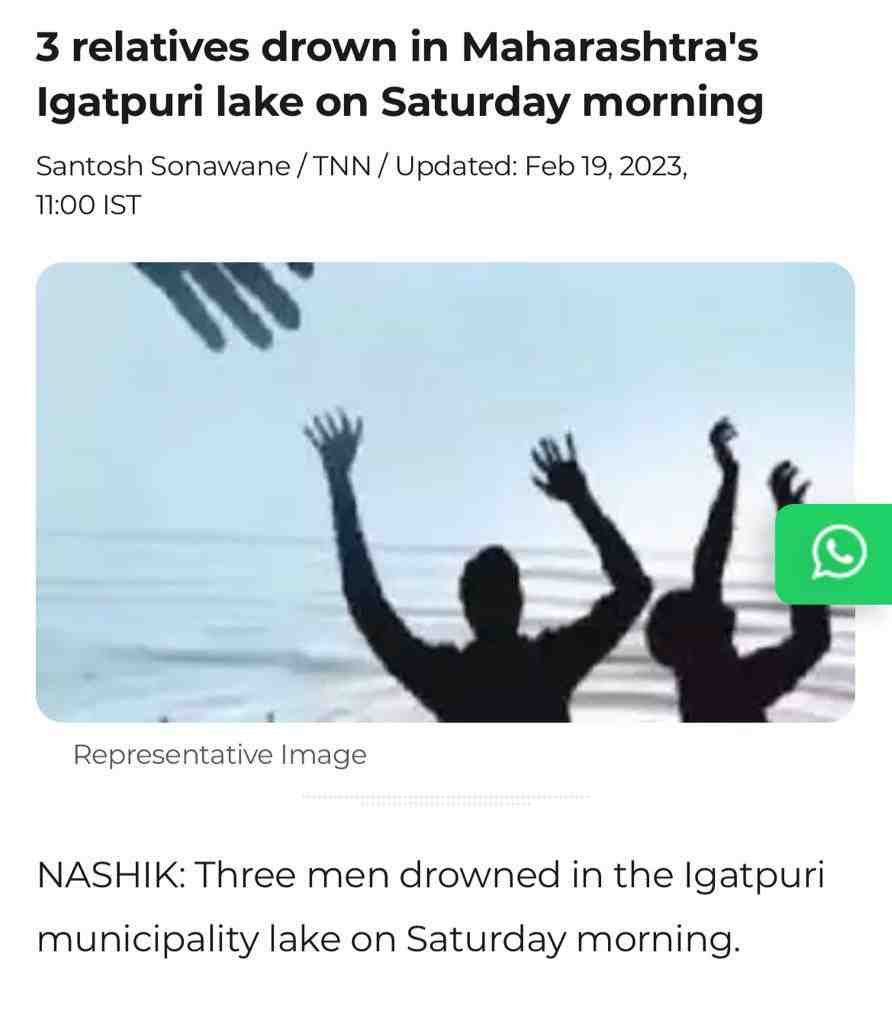Tap the TNN source label
The height and width of the screenshot is (1024, 892).
[x=342, y=167]
